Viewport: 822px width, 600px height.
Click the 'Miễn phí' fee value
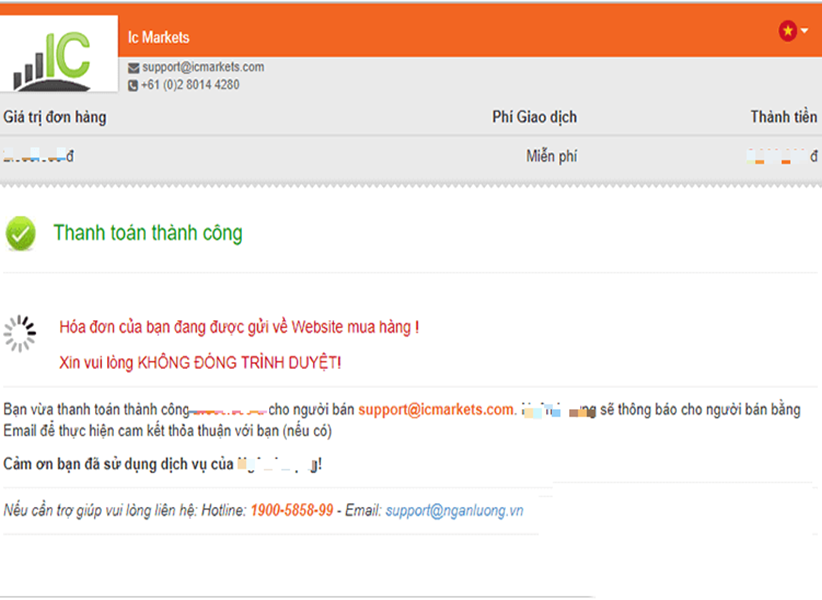tap(551, 156)
